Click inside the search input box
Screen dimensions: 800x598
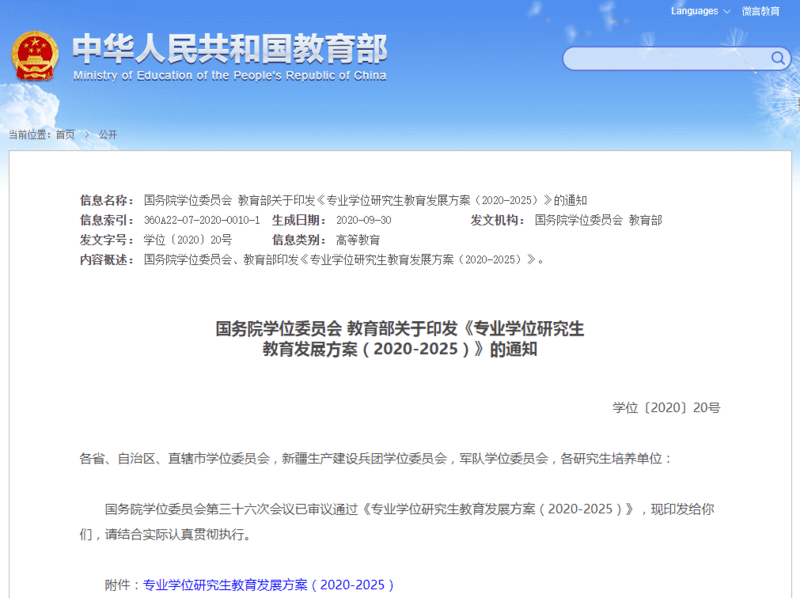click(x=660, y=59)
